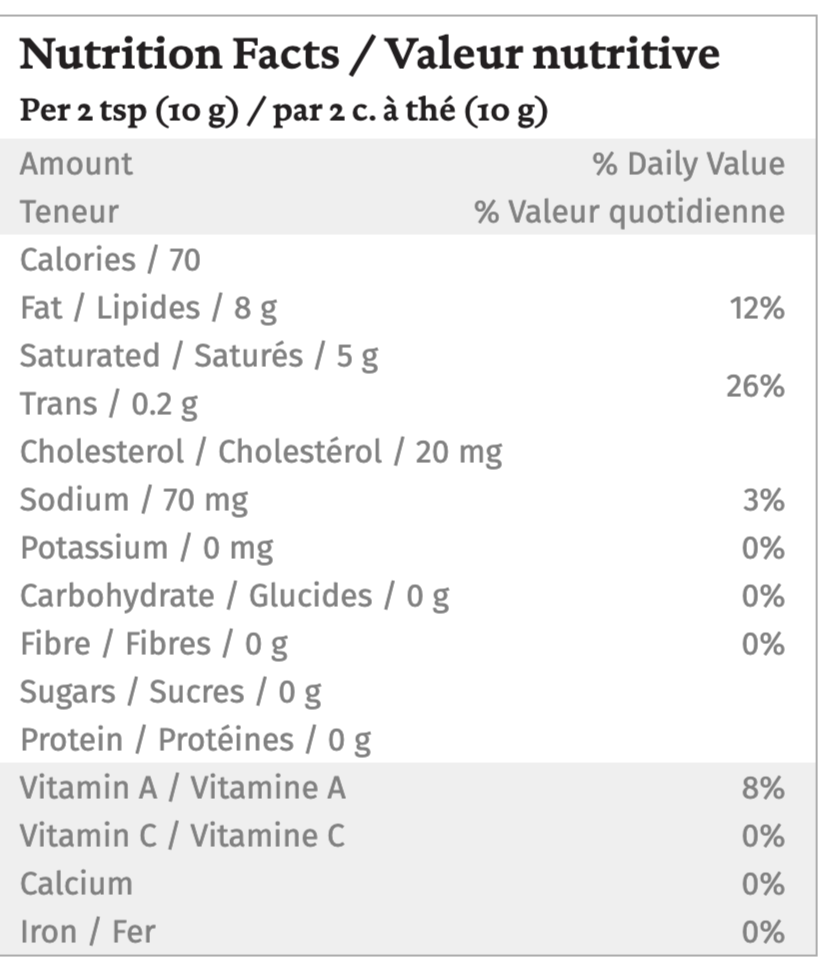
Task: Click the Iron / Fer row
Action: [x=88, y=933]
